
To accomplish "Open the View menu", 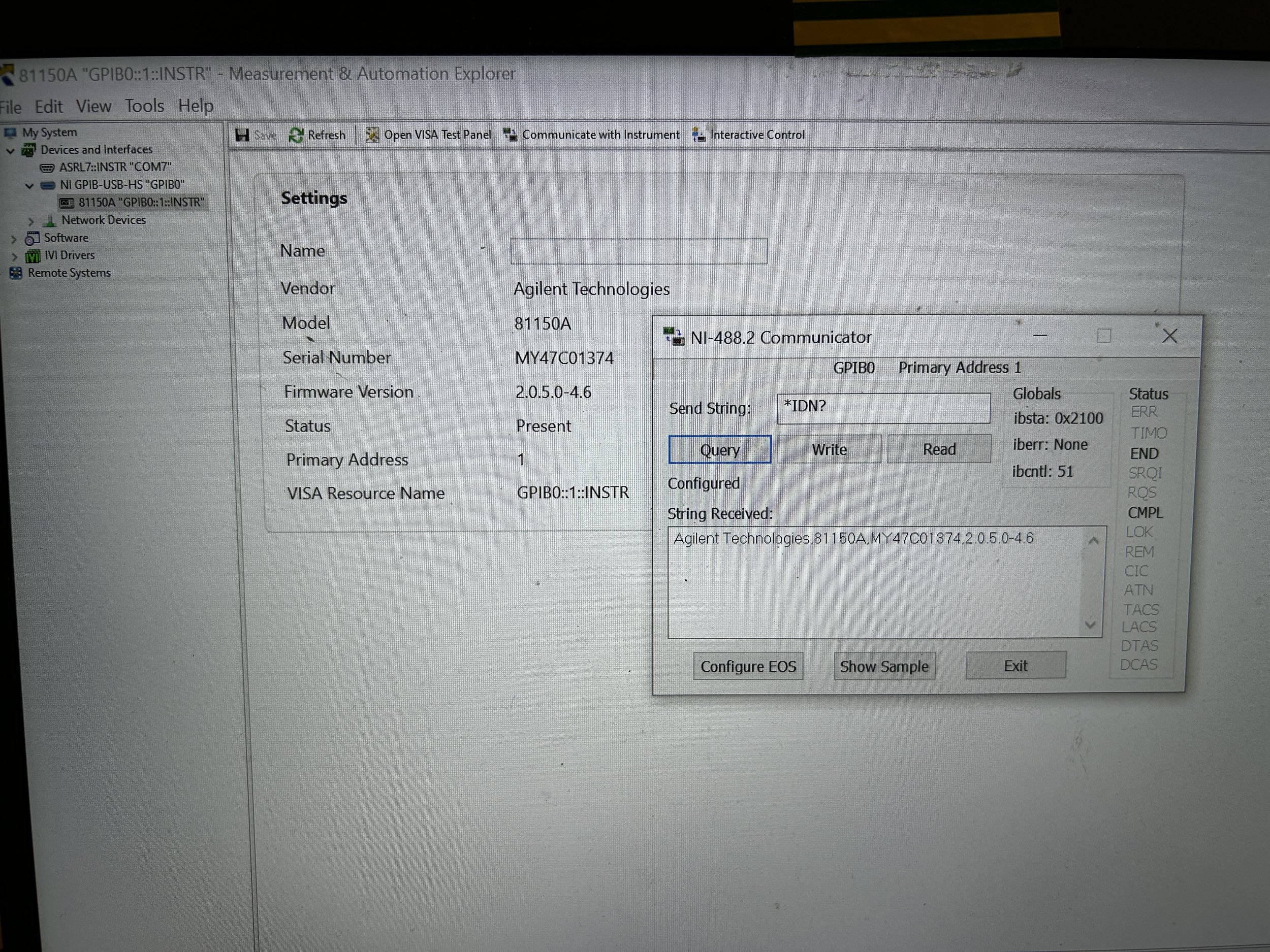I will click(93, 106).
